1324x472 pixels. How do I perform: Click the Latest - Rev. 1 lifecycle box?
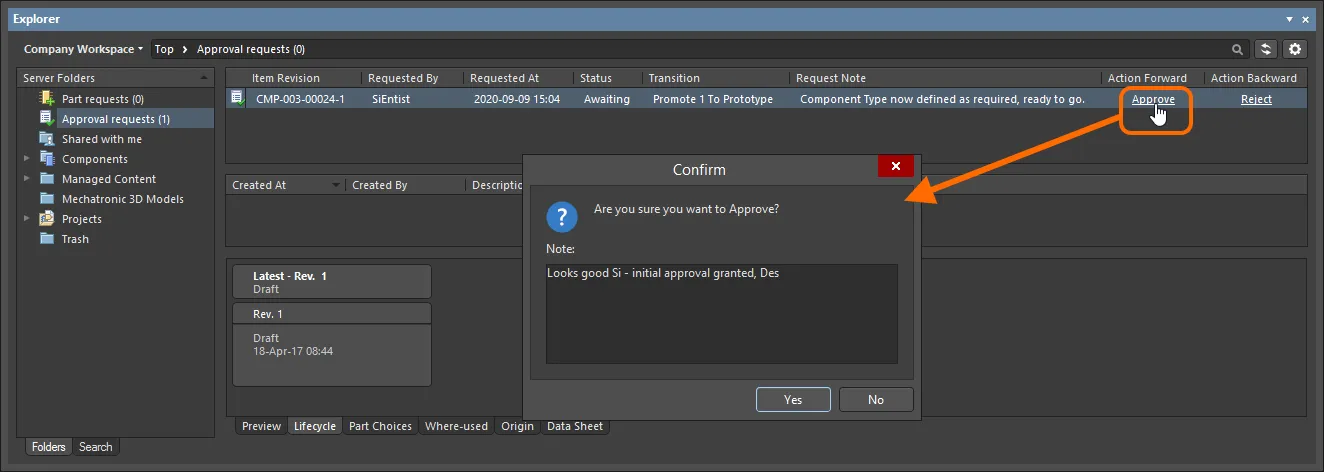click(x=332, y=281)
